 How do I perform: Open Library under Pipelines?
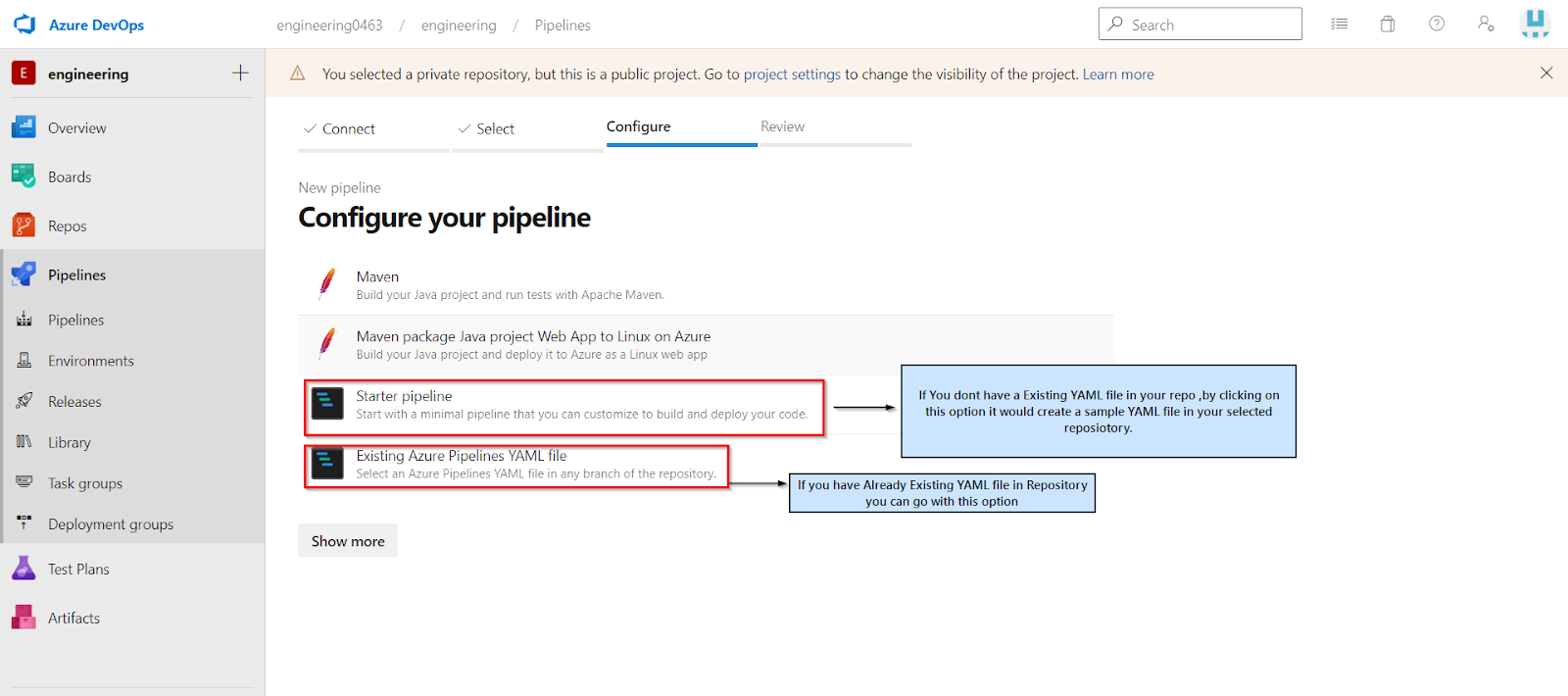click(132, 442)
